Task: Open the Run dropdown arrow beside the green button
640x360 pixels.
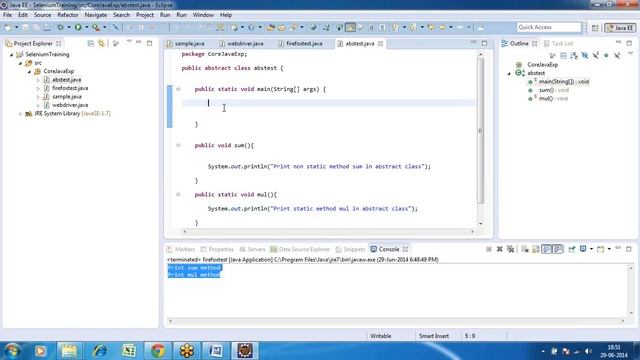Action: (x=87, y=27)
